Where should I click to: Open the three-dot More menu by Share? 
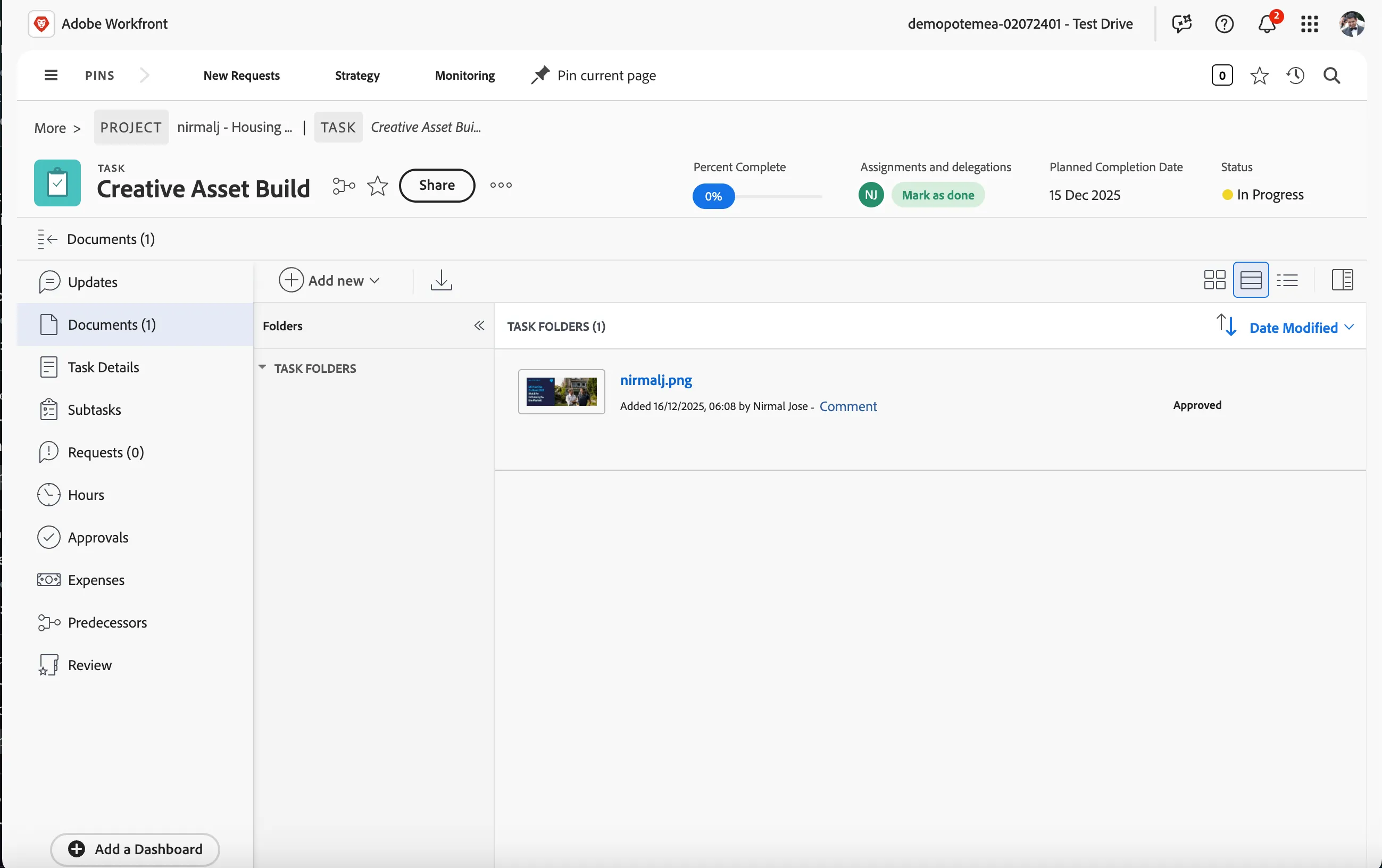(x=501, y=185)
